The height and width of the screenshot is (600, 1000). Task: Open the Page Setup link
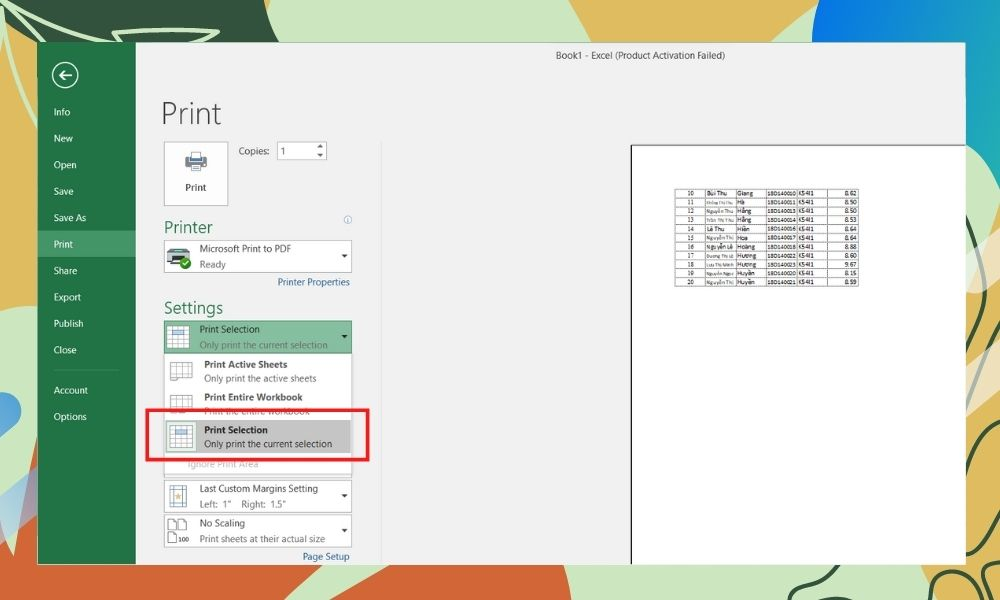326,557
